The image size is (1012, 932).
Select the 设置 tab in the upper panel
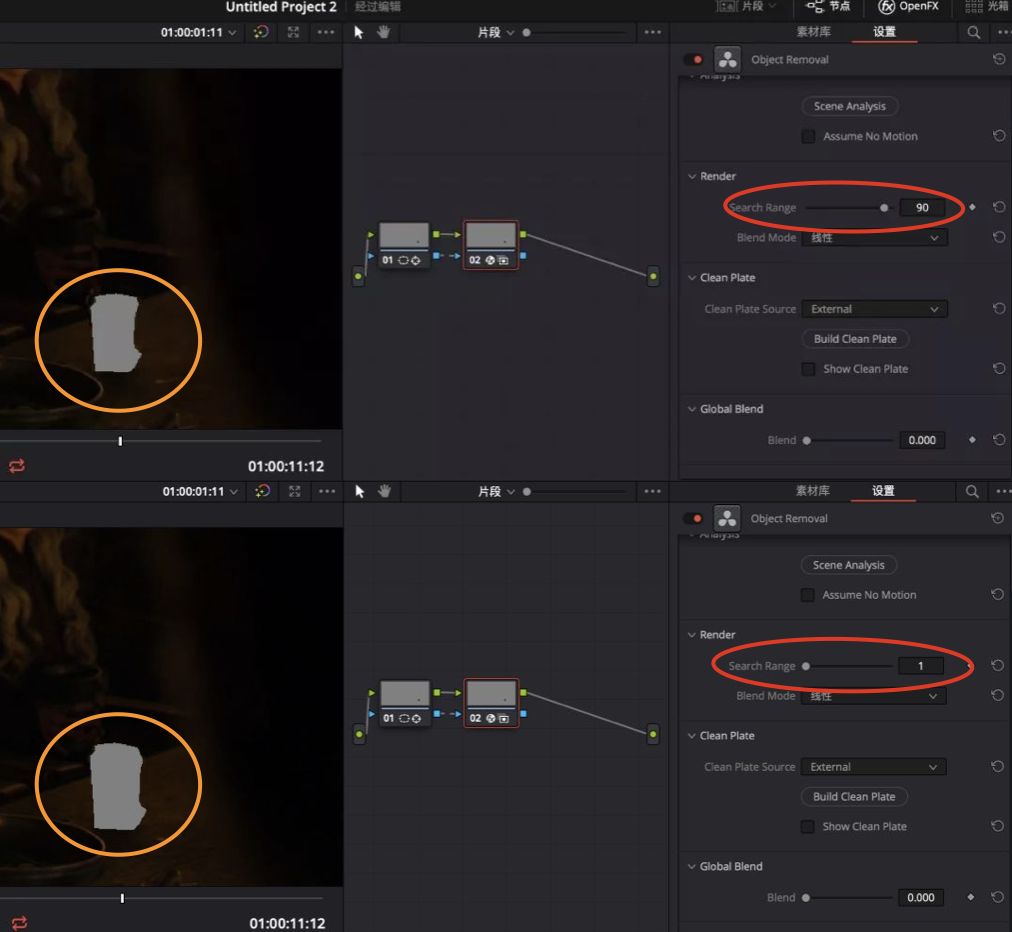pos(884,32)
